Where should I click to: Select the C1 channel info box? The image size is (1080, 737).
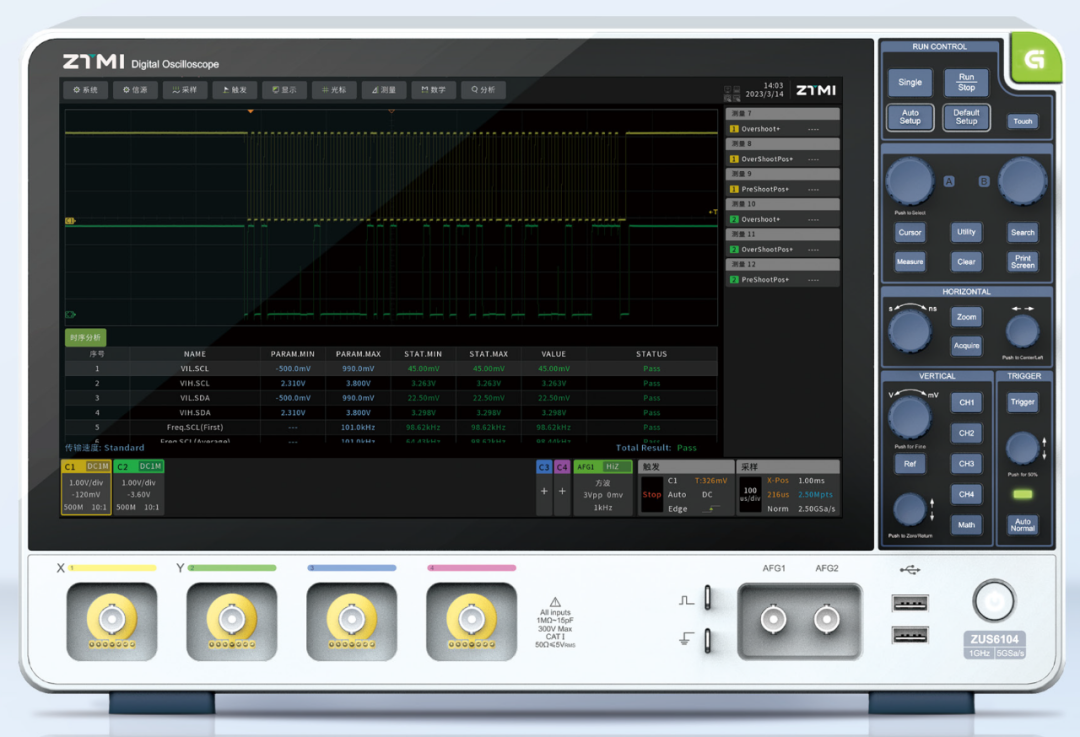(x=86, y=487)
